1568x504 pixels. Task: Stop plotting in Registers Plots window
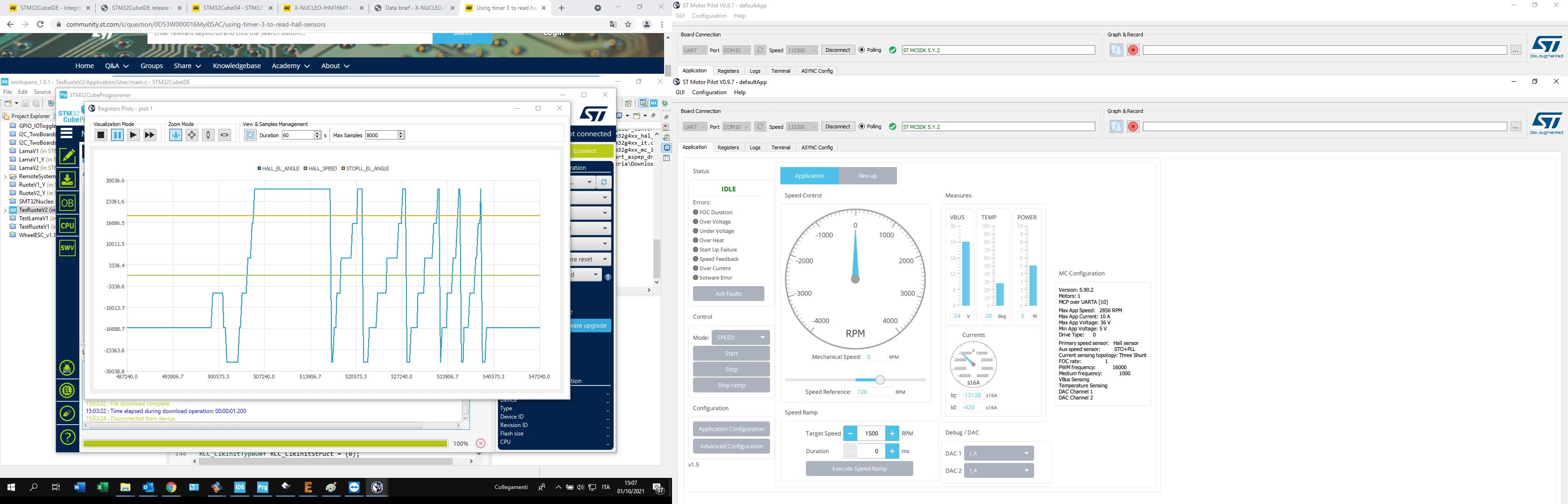click(101, 135)
